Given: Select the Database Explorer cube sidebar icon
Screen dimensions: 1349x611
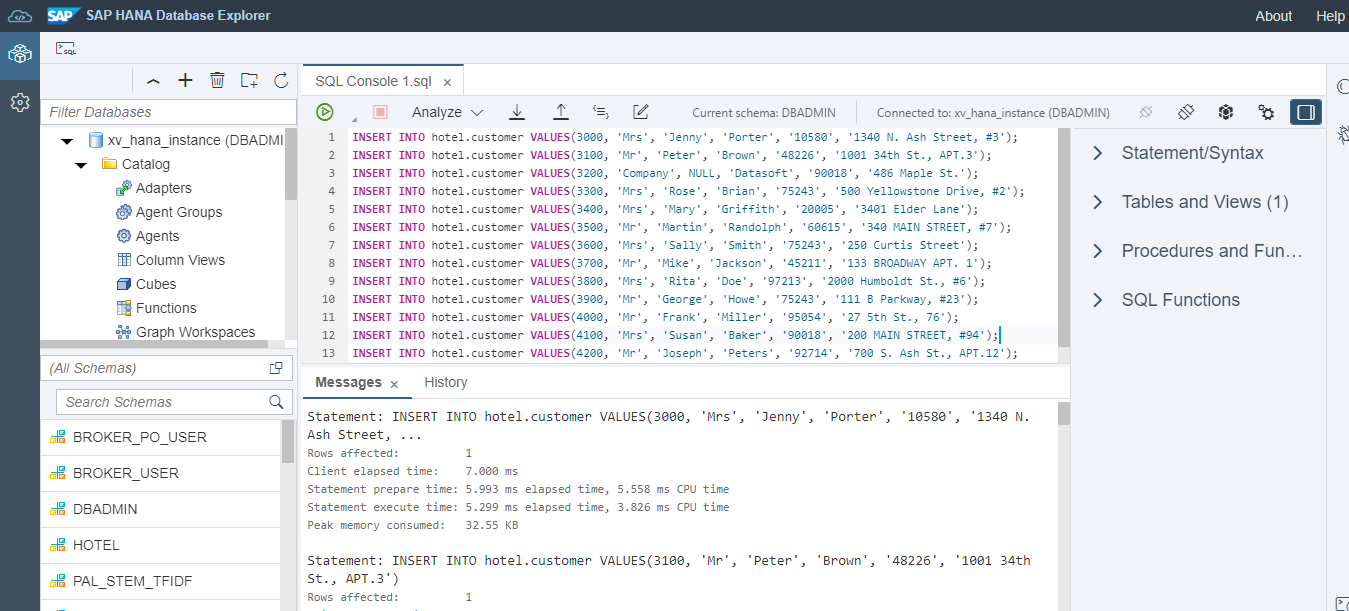Looking at the screenshot, I should tap(20, 55).
